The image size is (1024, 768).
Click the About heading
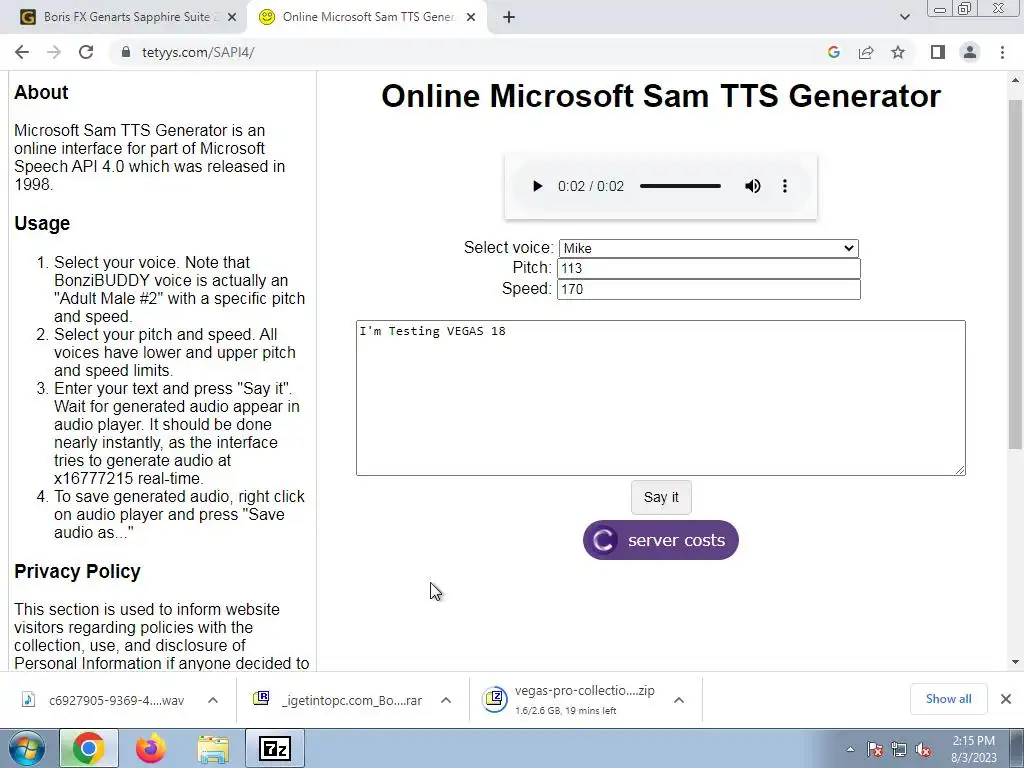[41, 92]
